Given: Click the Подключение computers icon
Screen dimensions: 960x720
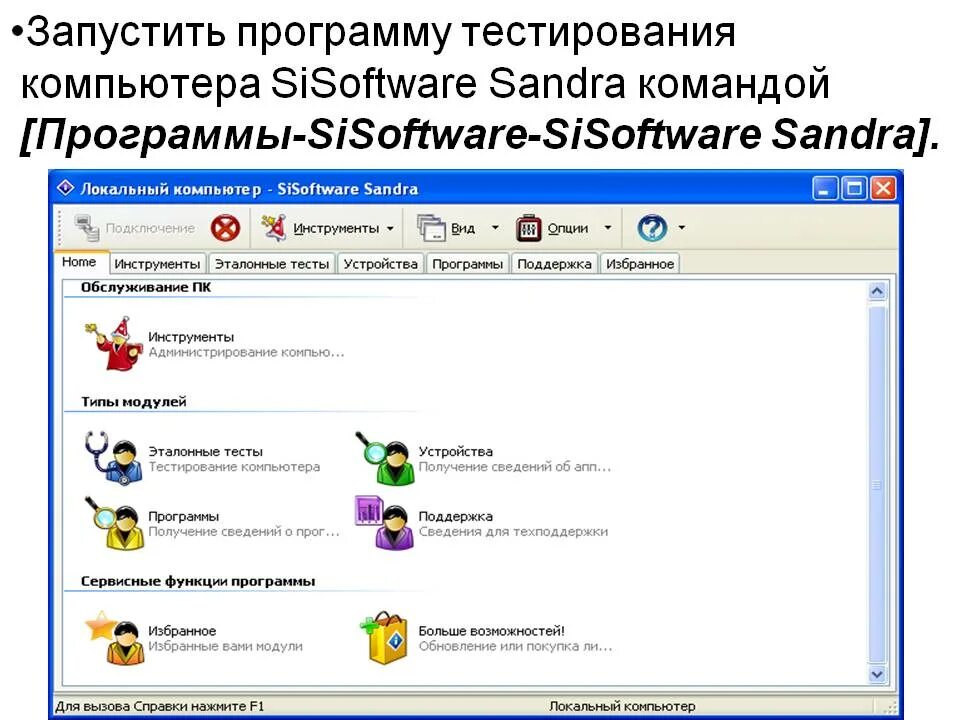Looking at the screenshot, I should (x=87, y=228).
